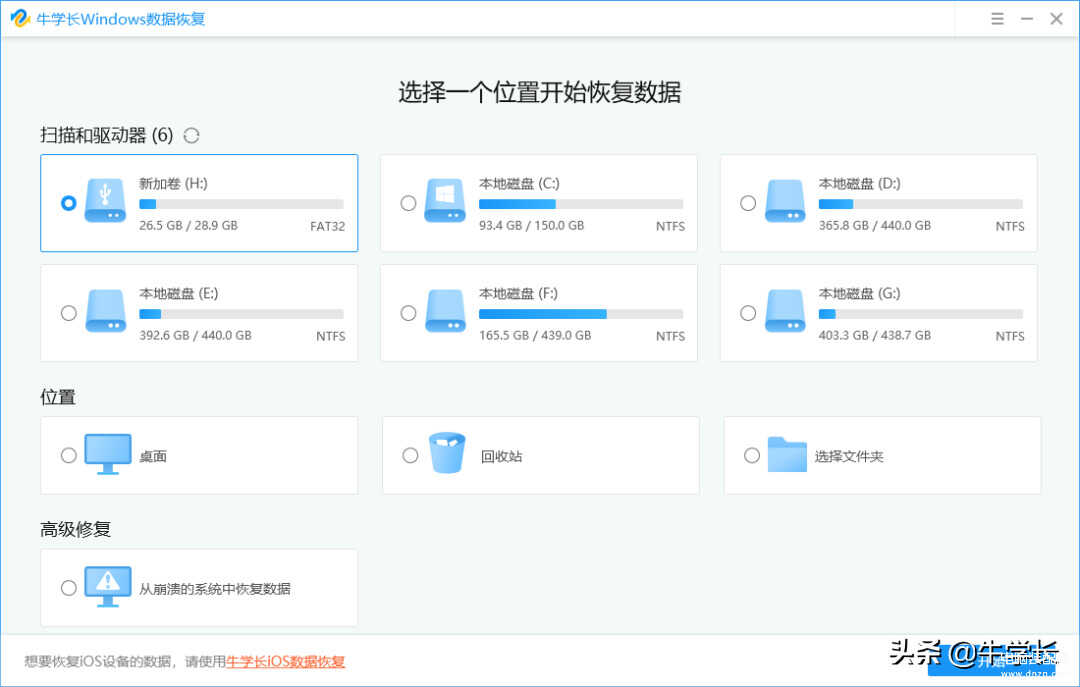Image resolution: width=1080 pixels, height=687 pixels.
Task: Click the 本地磁盘 (E:) label
Action: [178, 294]
